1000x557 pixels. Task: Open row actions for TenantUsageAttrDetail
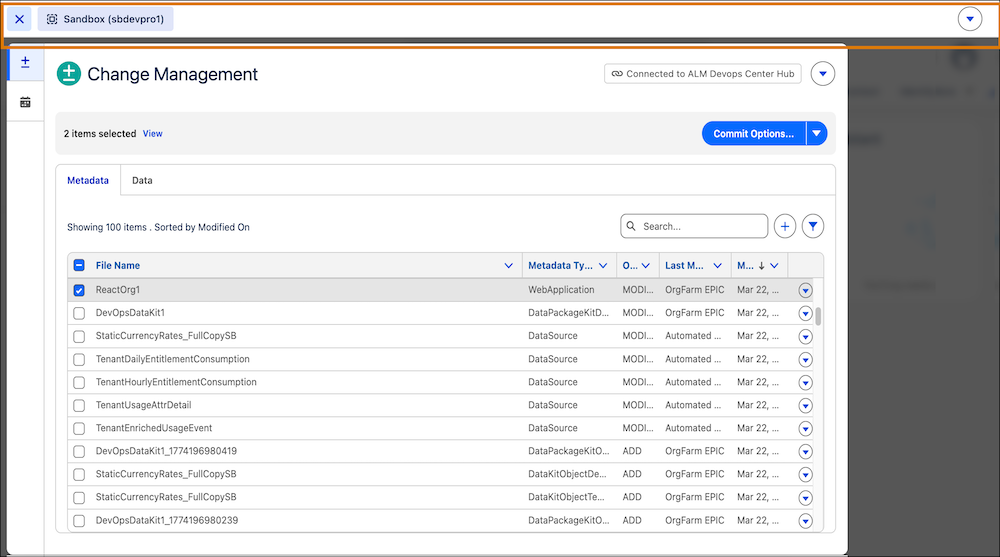tap(805, 406)
